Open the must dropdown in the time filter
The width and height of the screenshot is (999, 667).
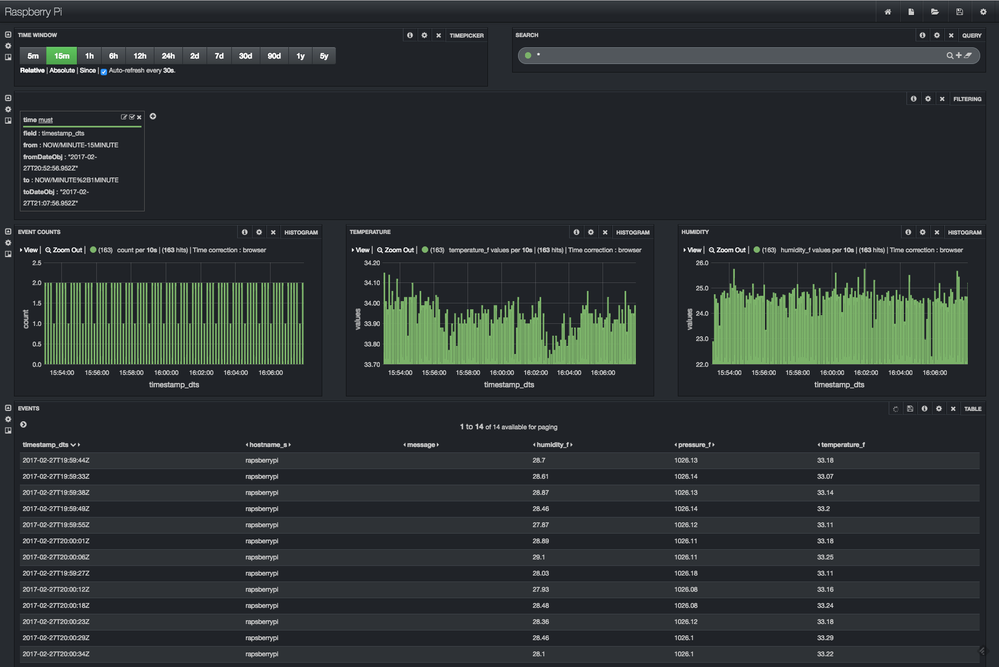[45, 120]
